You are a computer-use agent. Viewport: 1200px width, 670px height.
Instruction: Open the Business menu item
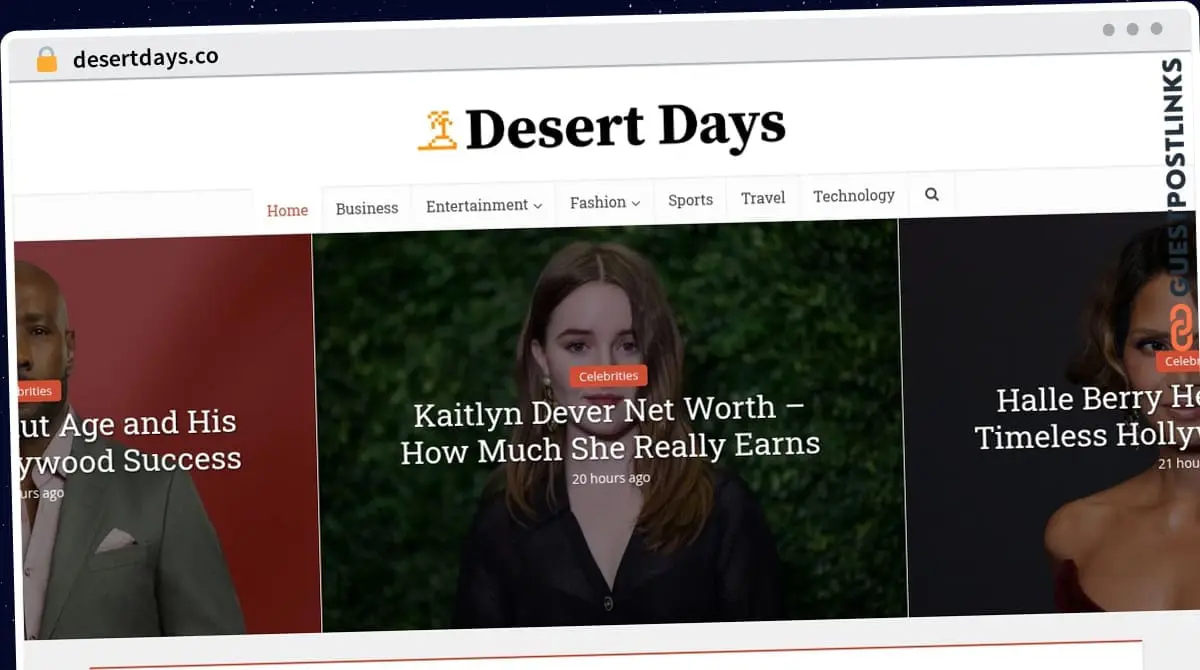367,208
